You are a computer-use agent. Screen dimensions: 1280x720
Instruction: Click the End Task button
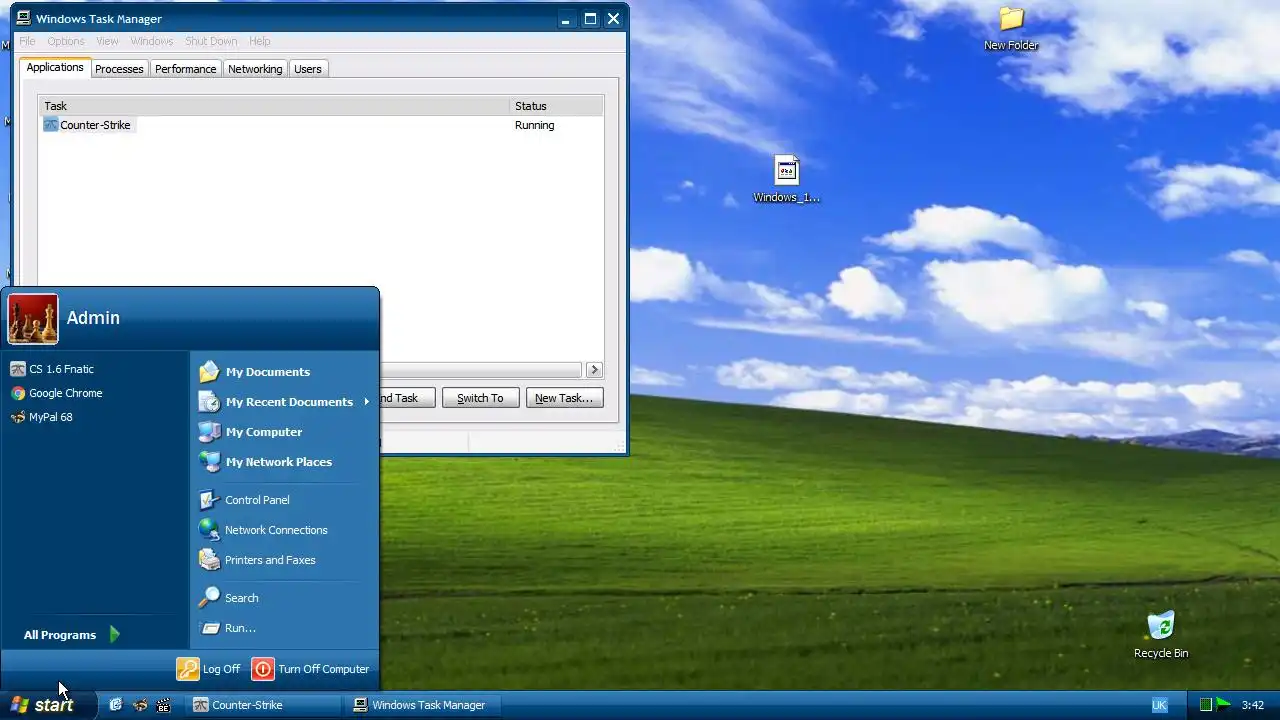tap(406, 398)
